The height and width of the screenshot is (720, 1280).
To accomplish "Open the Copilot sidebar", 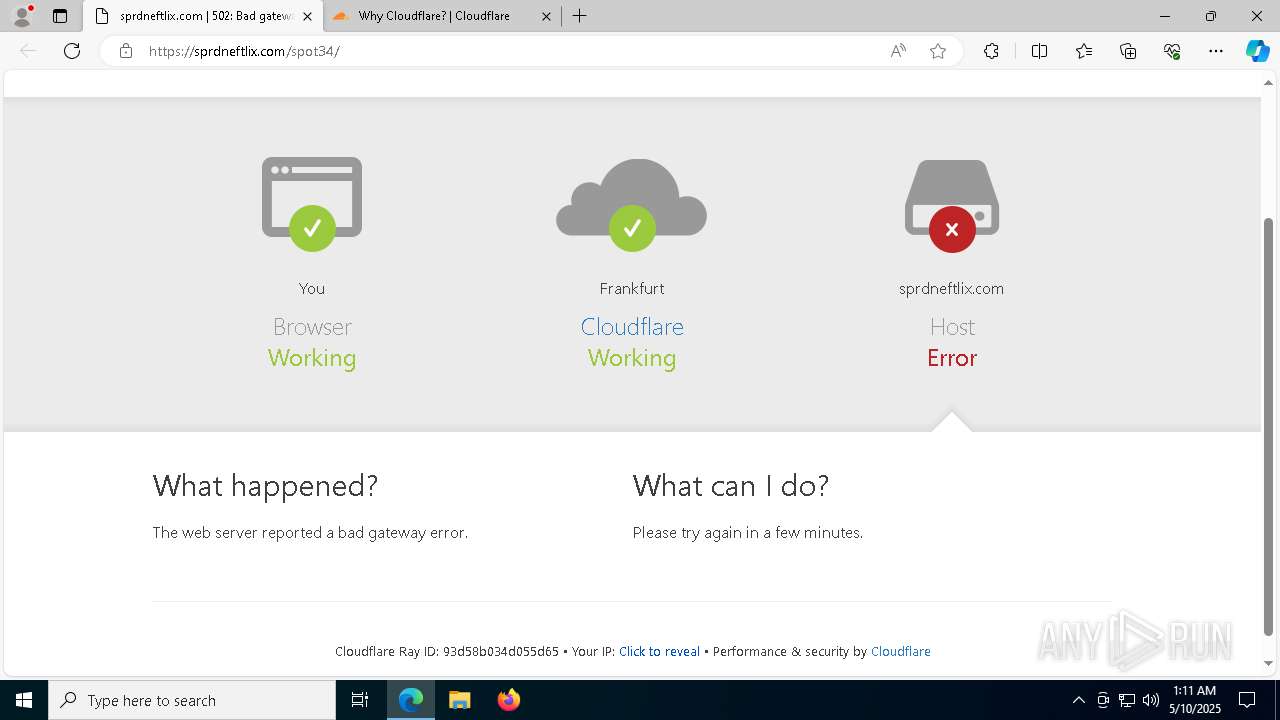I will pos(1257,51).
